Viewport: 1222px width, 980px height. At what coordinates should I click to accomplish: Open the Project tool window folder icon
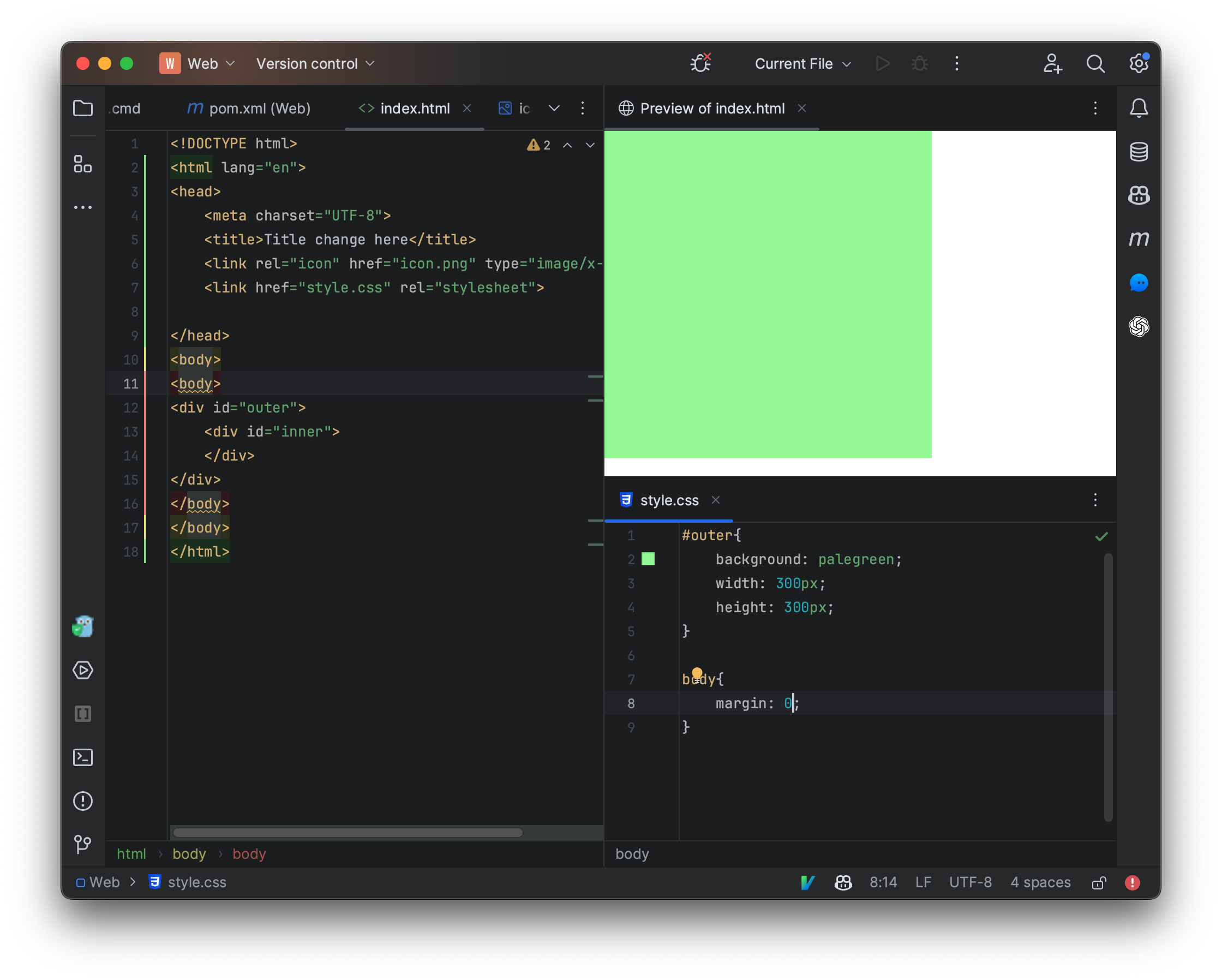(83, 108)
